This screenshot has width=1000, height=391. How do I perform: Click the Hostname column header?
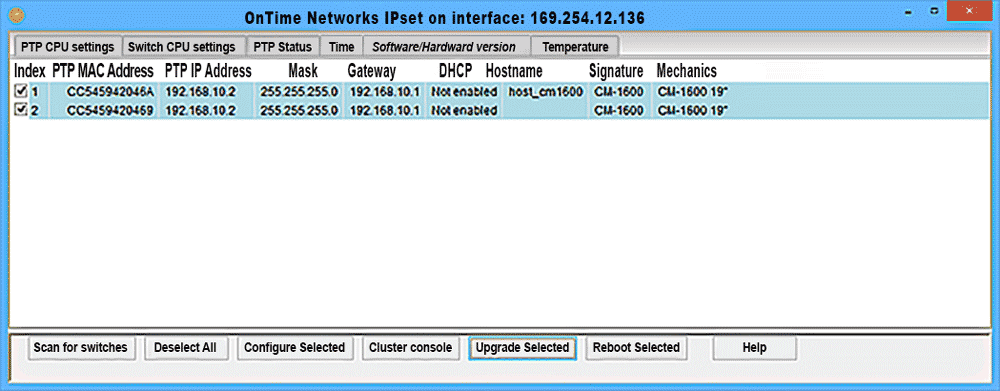(514, 70)
